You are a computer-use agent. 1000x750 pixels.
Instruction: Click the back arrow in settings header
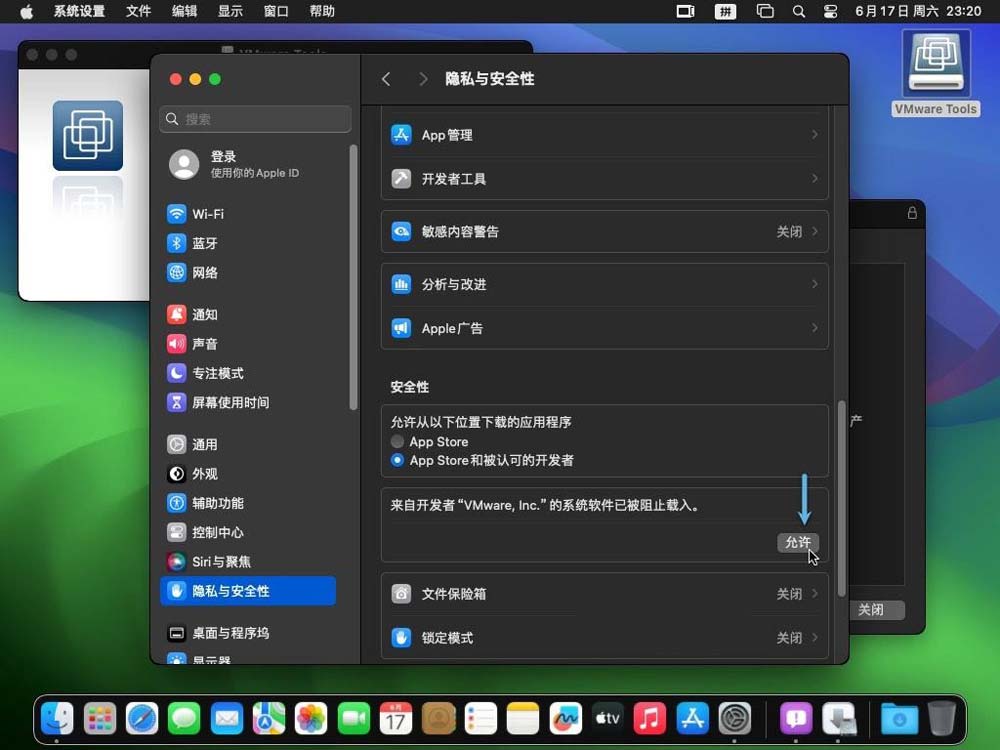click(387, 79)
